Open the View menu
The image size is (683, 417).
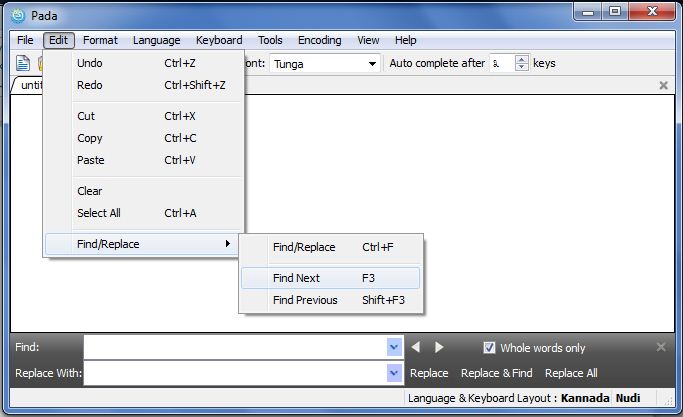point(368,40)
